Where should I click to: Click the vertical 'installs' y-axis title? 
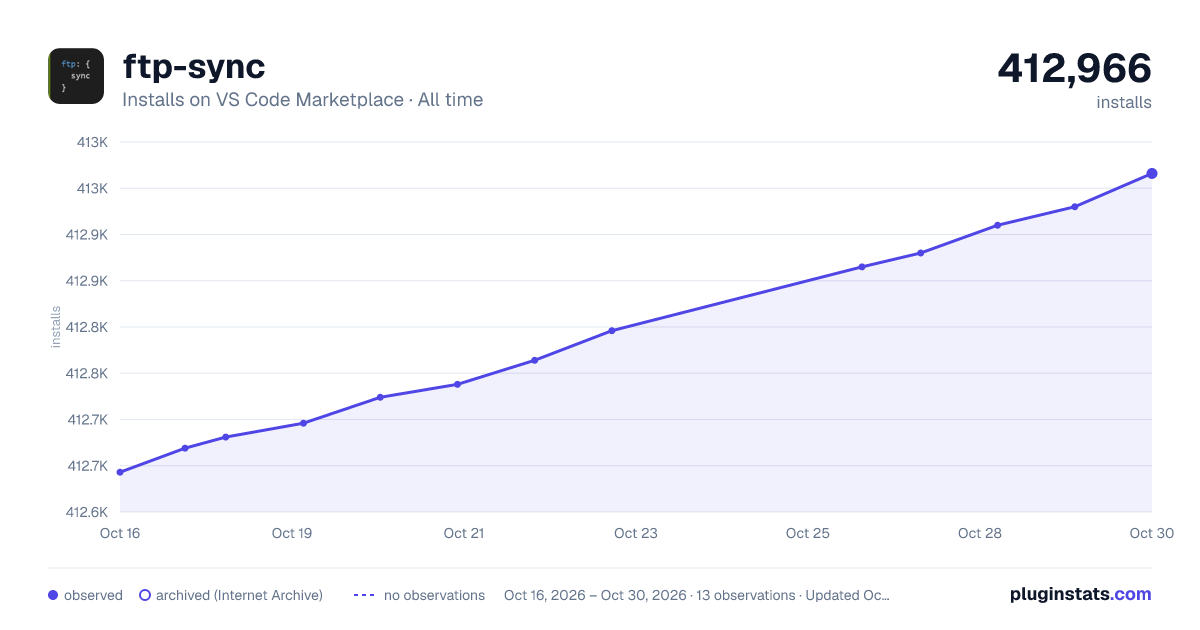tap(56, 327)
